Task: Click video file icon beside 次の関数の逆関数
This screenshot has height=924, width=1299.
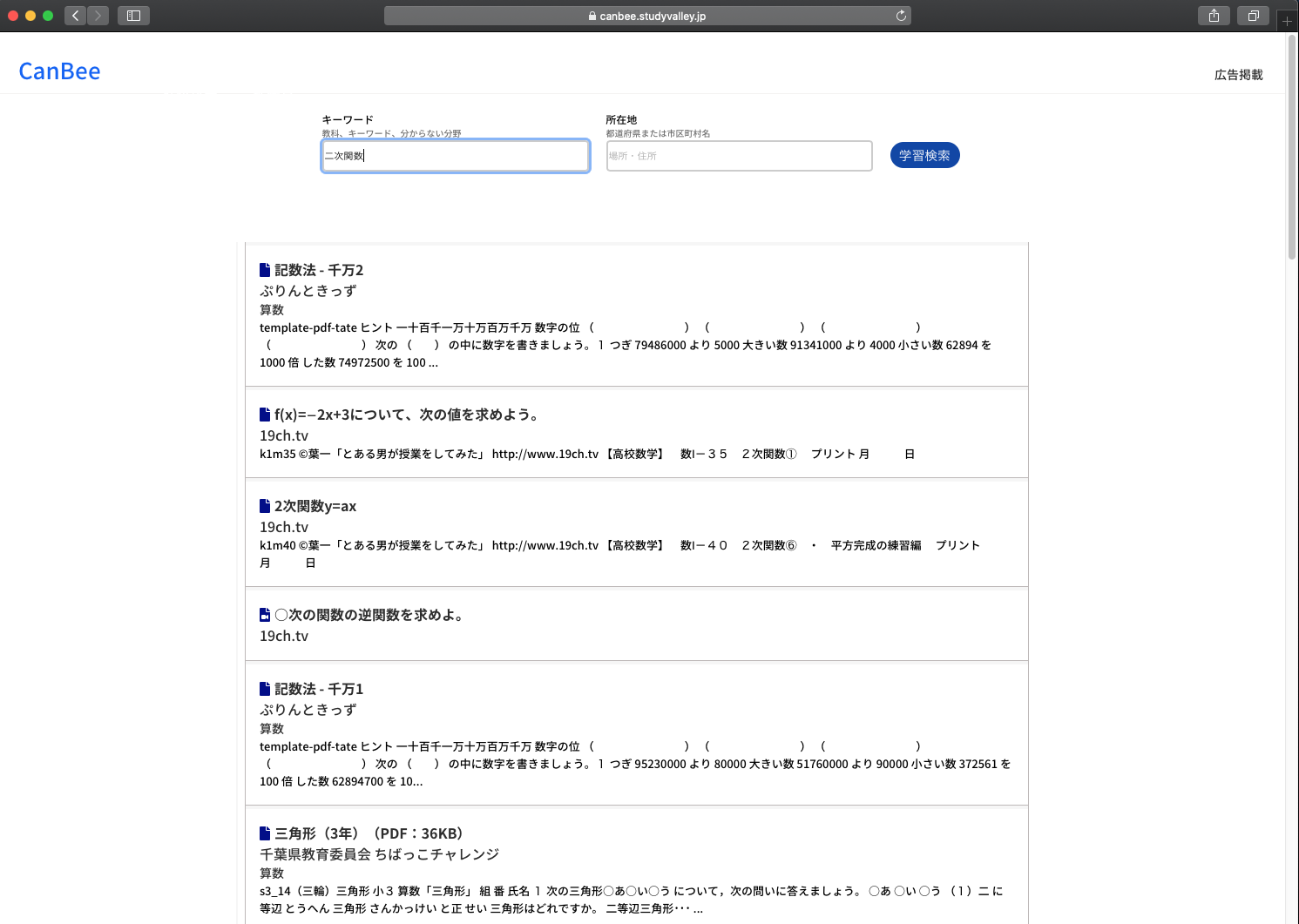Action: (x=265, y=615)
